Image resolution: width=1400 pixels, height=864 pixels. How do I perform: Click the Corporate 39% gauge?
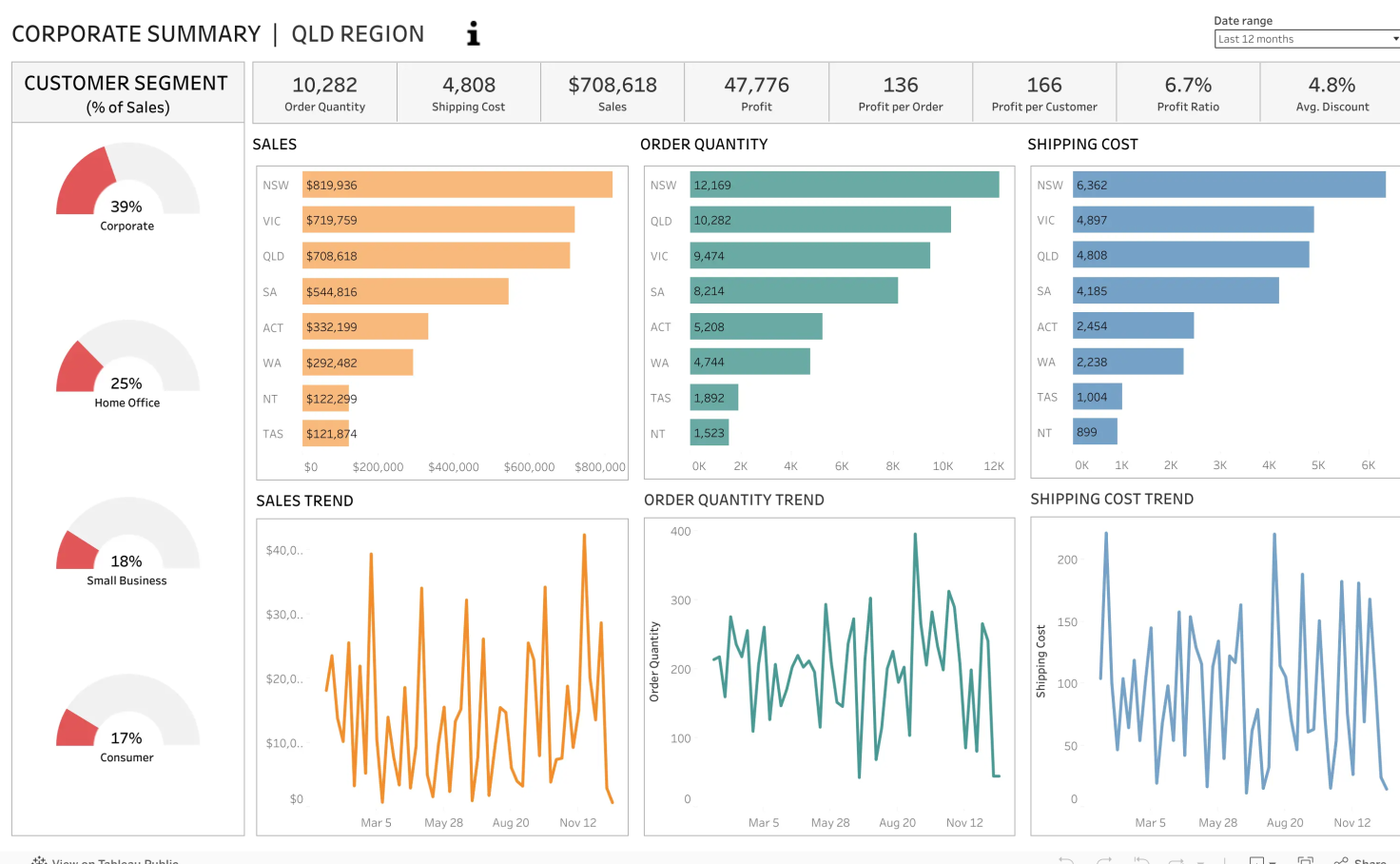pos(127,181)
